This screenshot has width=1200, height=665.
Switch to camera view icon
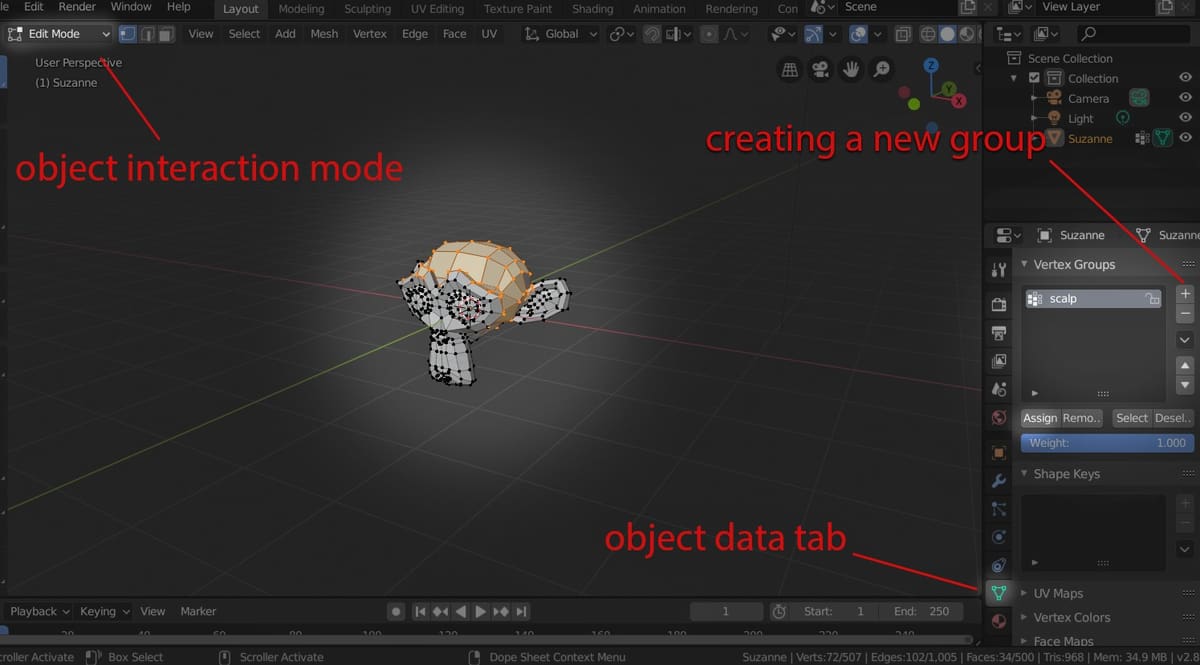pos(820,70)
